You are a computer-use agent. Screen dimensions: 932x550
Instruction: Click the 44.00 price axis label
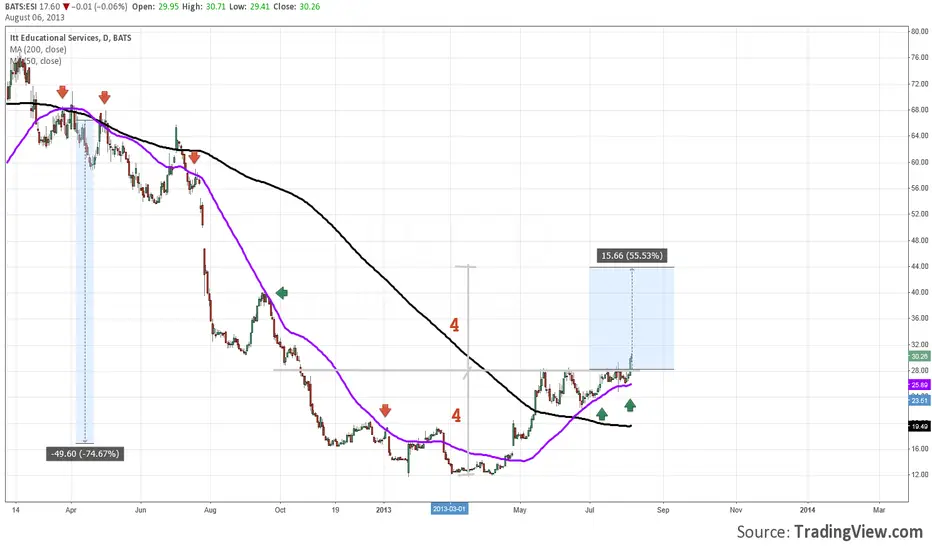(x=920, y=266)
